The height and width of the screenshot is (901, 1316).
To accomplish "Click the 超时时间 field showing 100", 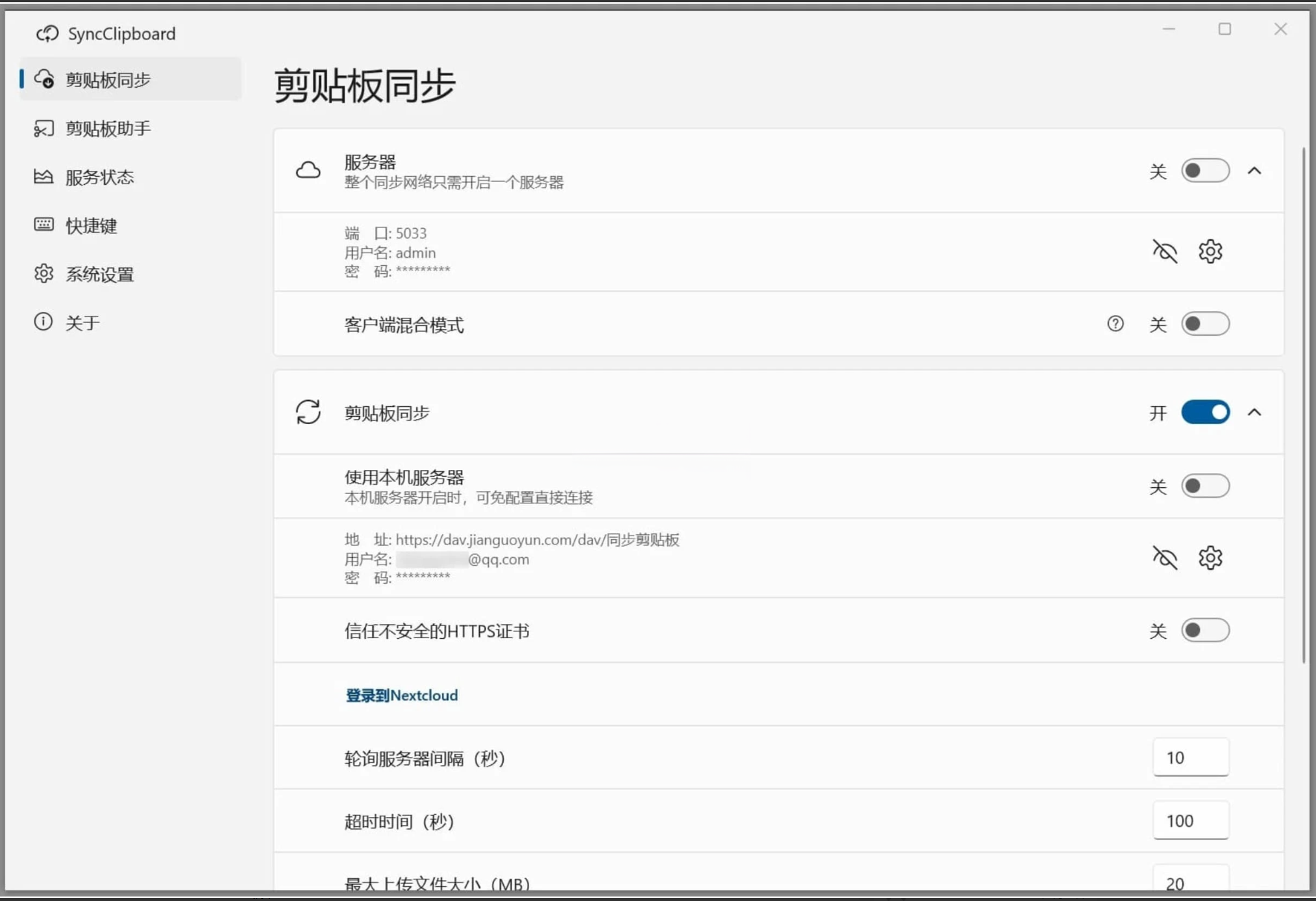I will click(x=1190, y=821).
